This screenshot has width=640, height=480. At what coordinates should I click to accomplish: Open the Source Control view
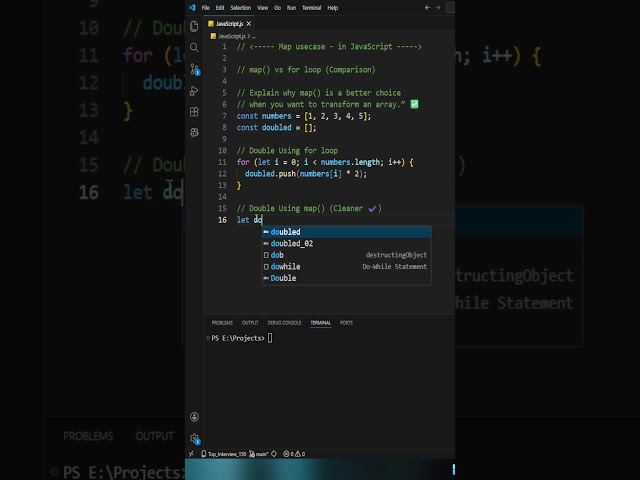coord(195,69)
